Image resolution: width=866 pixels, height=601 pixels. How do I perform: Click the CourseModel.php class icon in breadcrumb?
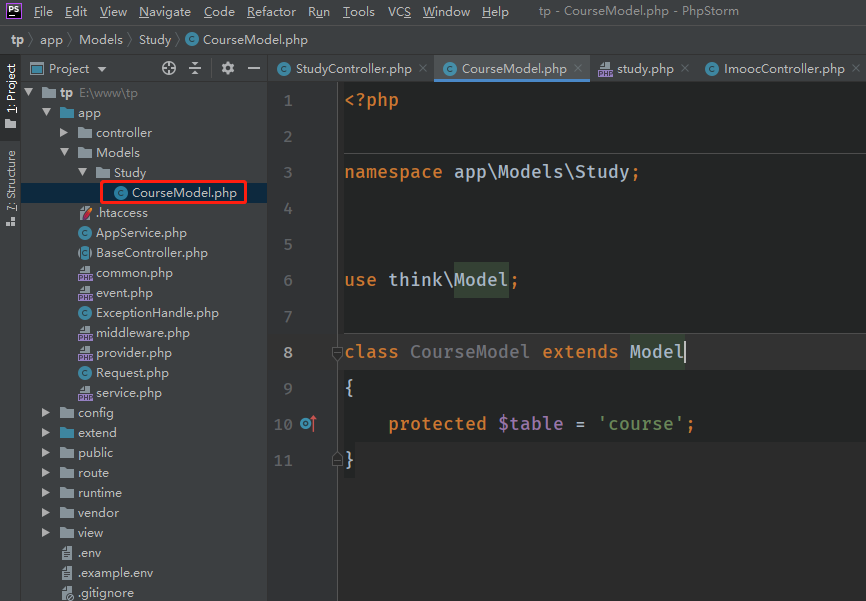click(192, 40)
